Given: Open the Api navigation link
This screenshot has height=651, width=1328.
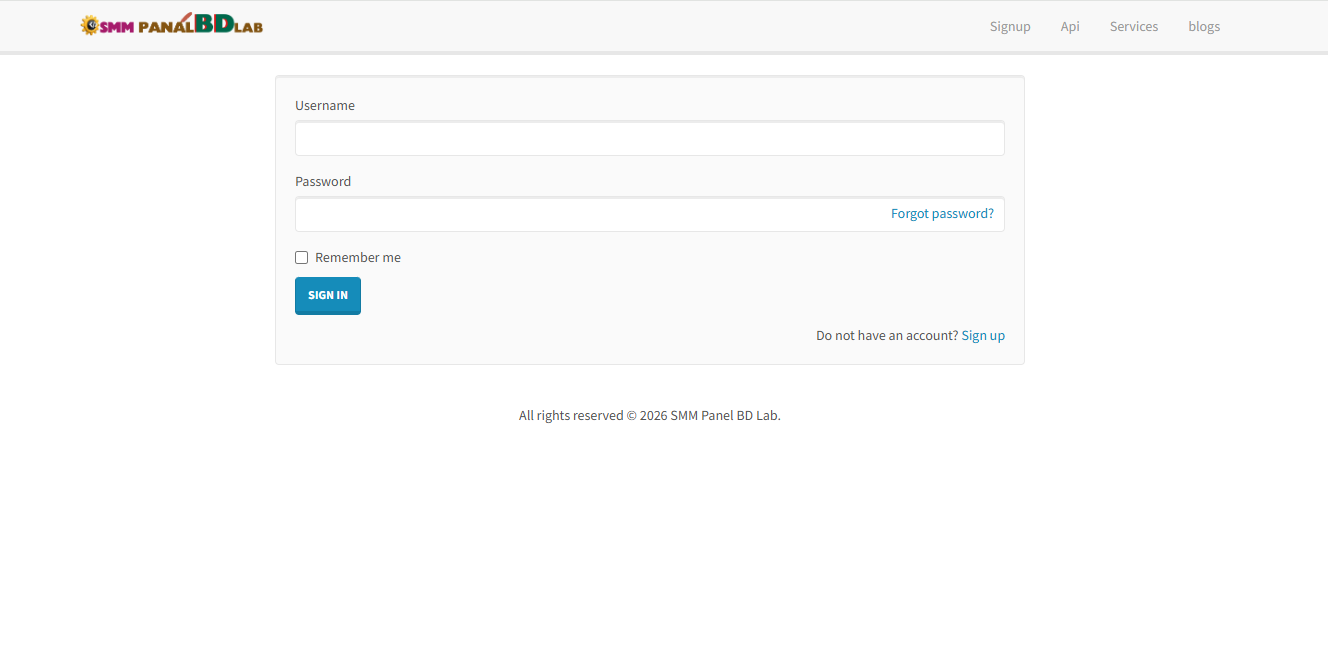Looking at the screenshot, I should 1070,27.
